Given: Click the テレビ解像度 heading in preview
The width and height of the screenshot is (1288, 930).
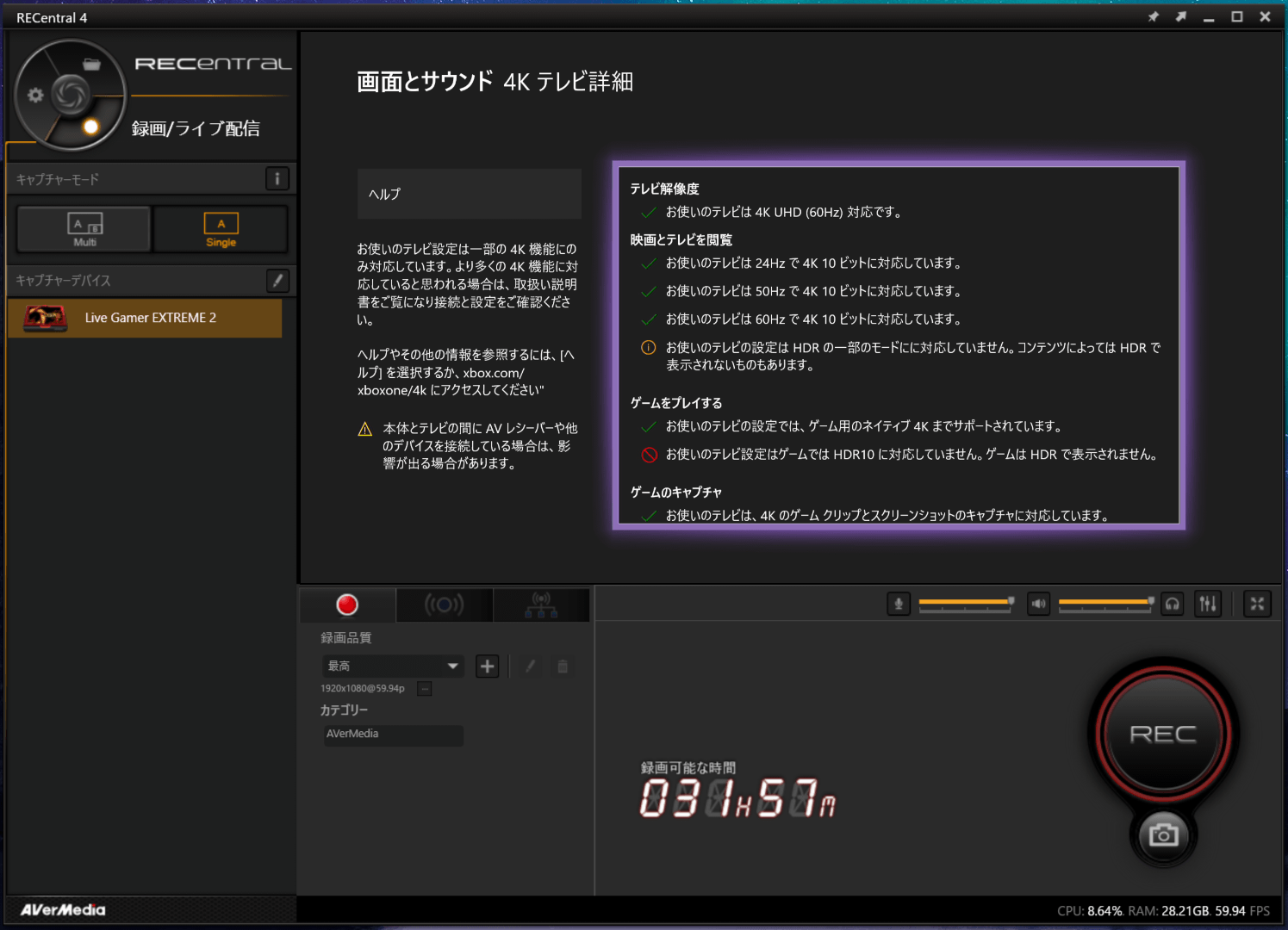Looking at the screenshot, I should 664,189.
